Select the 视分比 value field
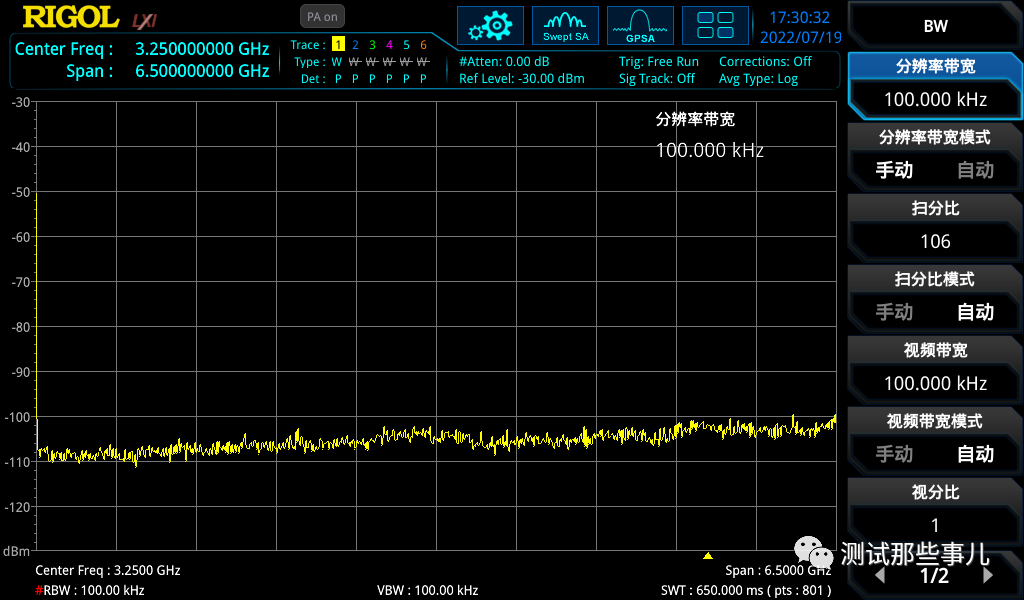 click(x=935, y=525)
